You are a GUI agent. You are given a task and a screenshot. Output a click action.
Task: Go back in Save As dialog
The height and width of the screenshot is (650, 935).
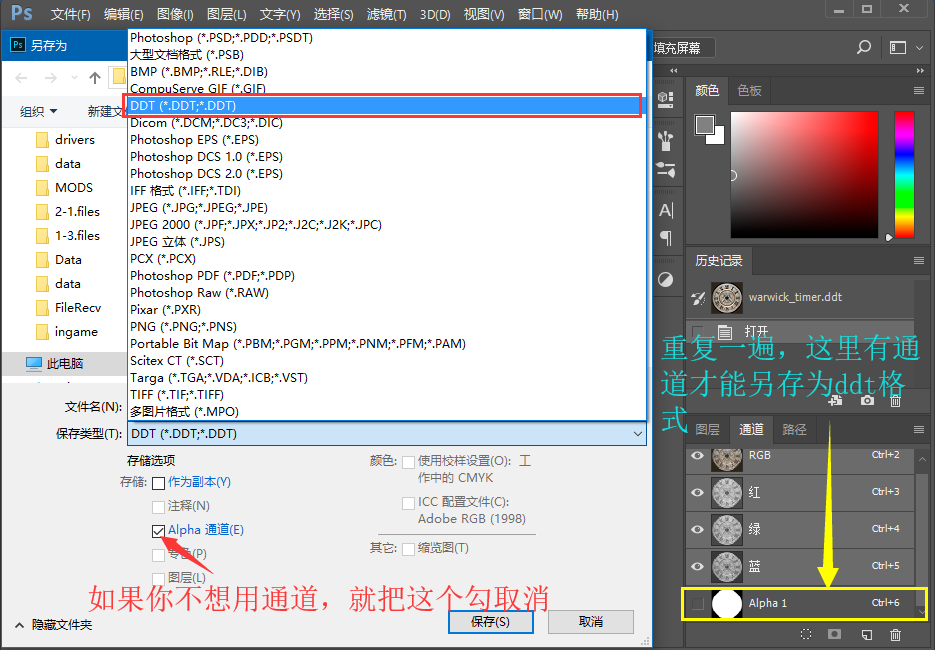coord(21,78)
